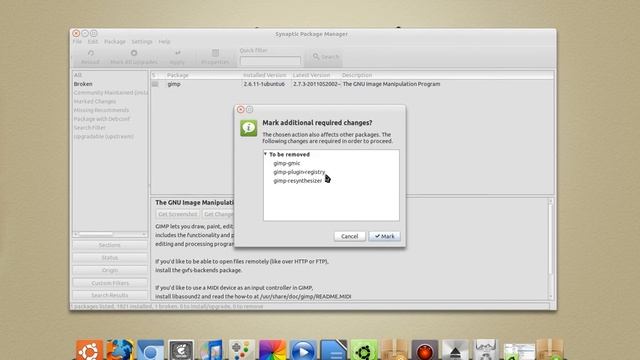Sort by the Package column header

[178, 75]
